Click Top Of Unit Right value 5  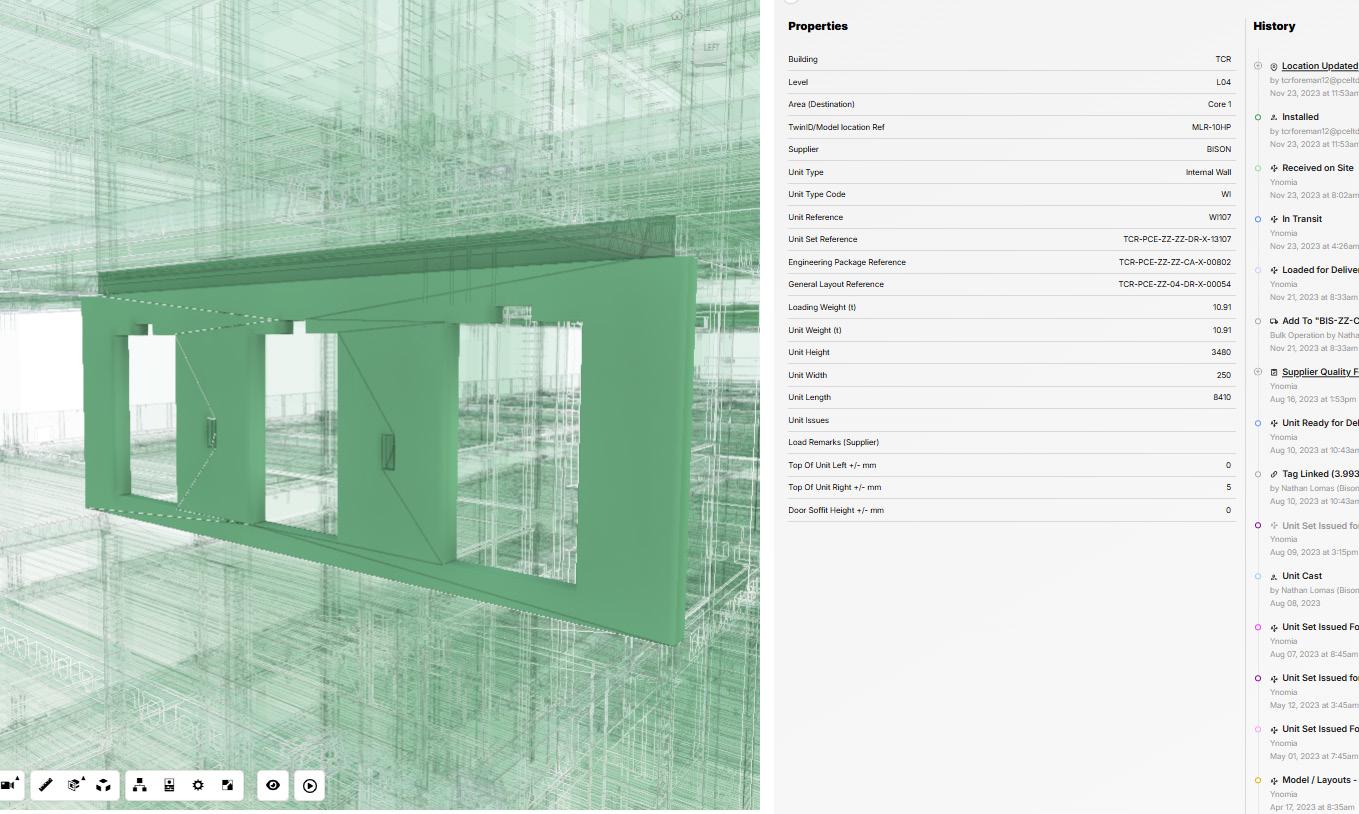click(1229, 487)
